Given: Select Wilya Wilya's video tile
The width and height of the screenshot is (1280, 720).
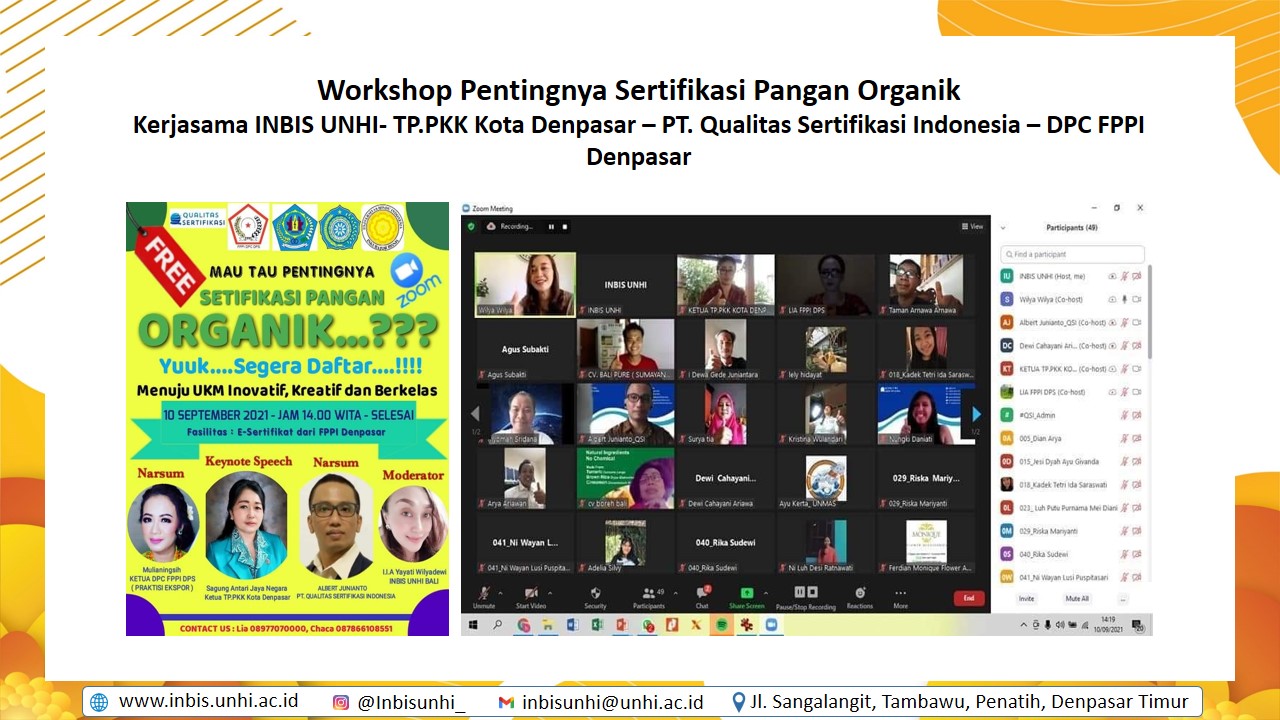Looking at the screenshot, I should pyautogui.click(x=525, y=284).
